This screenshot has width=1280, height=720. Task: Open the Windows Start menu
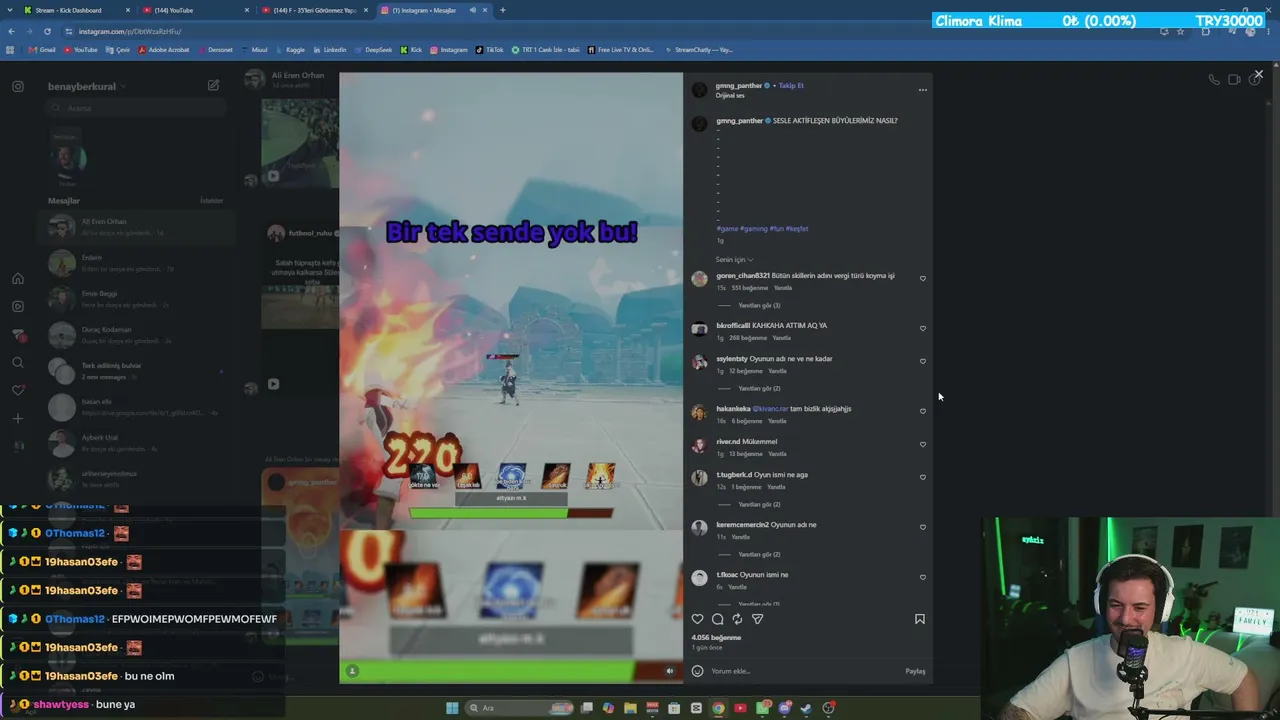(452, 708)
